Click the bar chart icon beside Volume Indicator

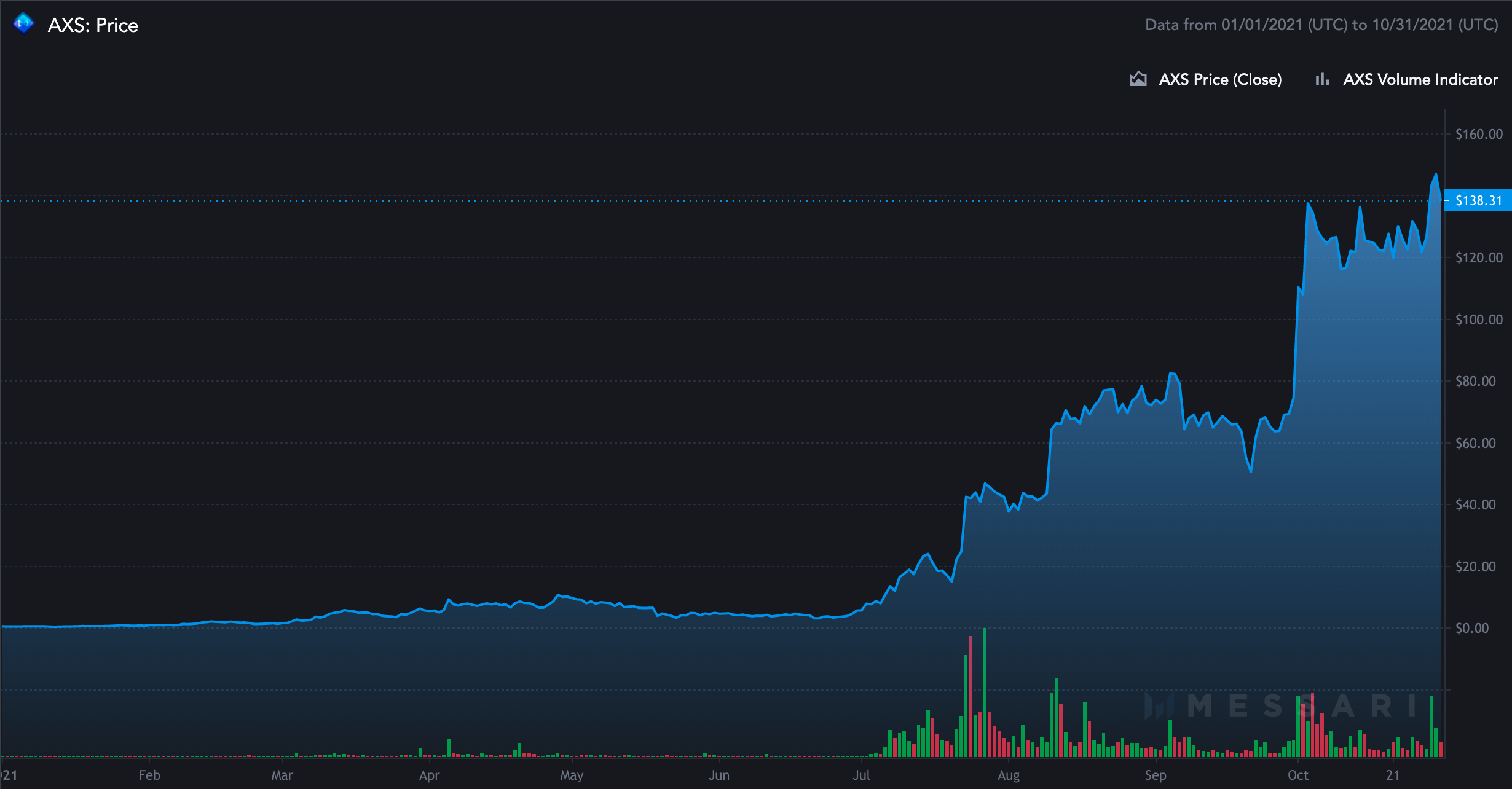(x=1321, y=79)
